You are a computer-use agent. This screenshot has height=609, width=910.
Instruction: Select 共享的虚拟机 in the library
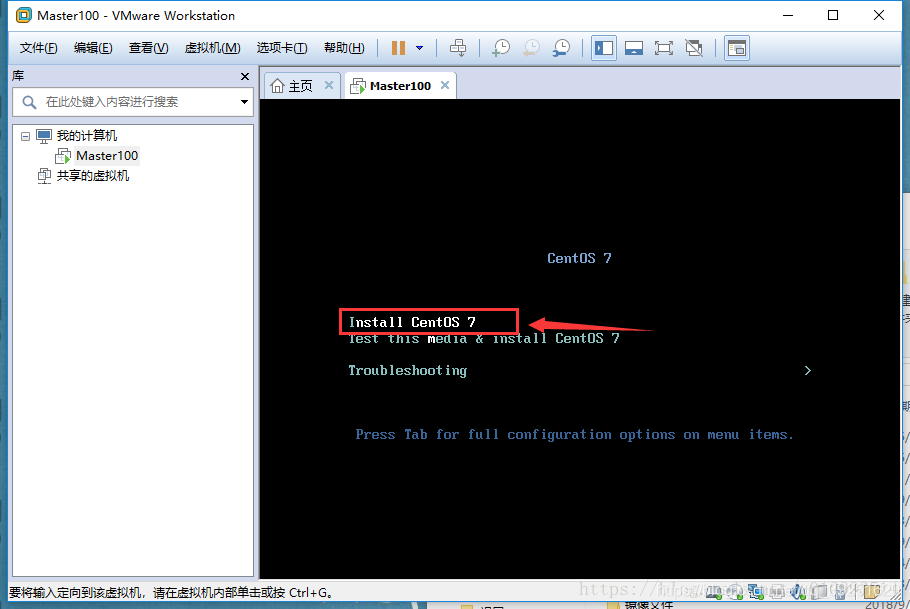click(92, 175)
